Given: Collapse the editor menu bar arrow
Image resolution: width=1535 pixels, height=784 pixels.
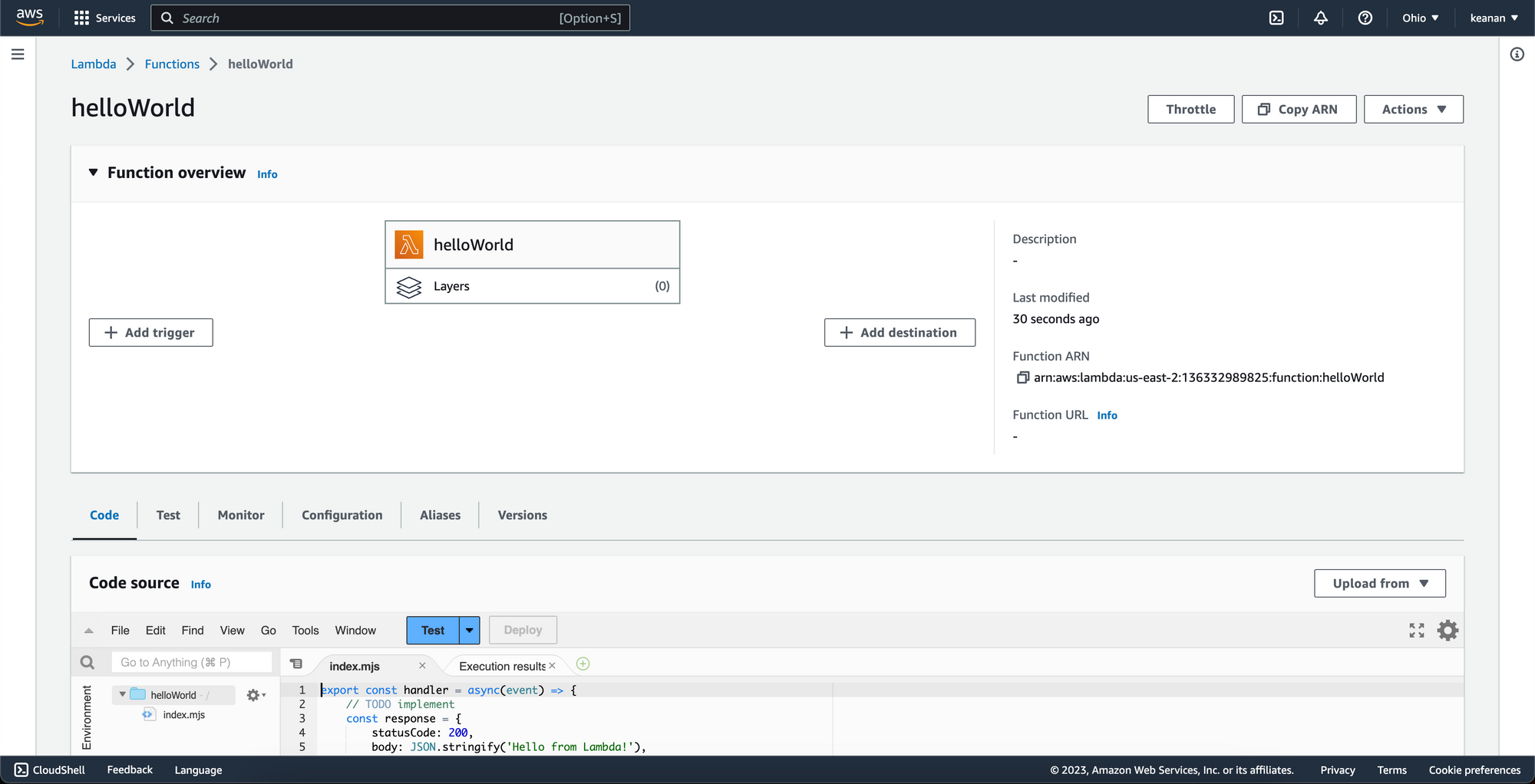Looking at the screenshot, I should pyautogui.click(x=89, y=631).
